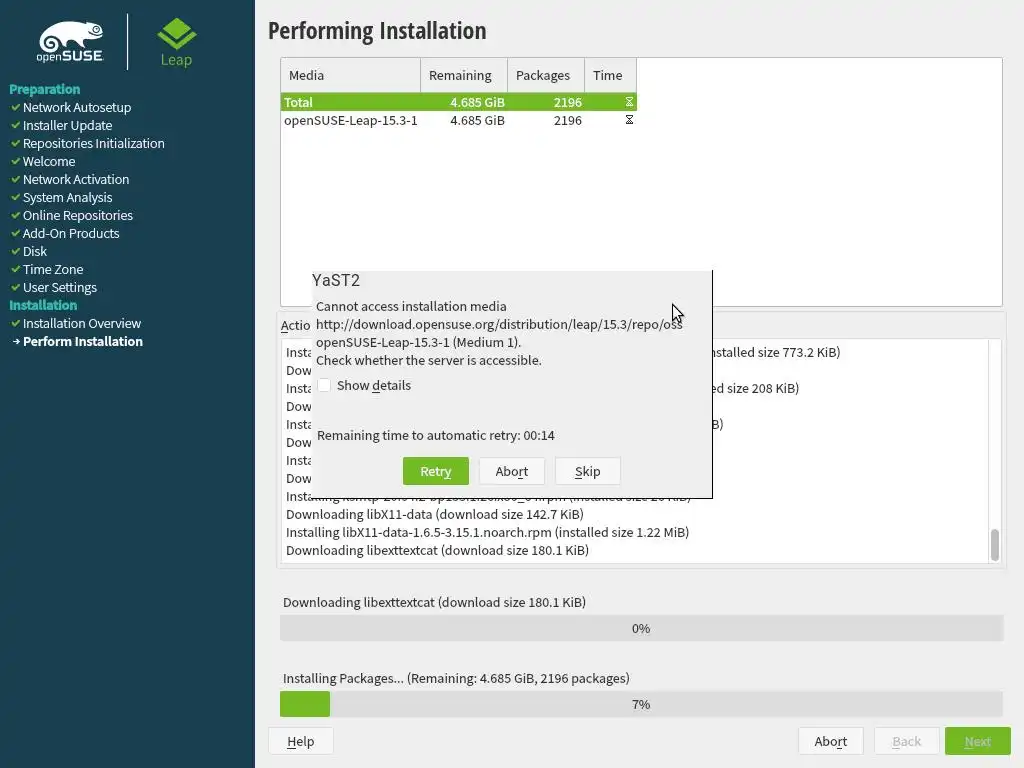
Task: Click the hourglass icon in Total row
Action: pyautogui.click(x=629, y=102)
